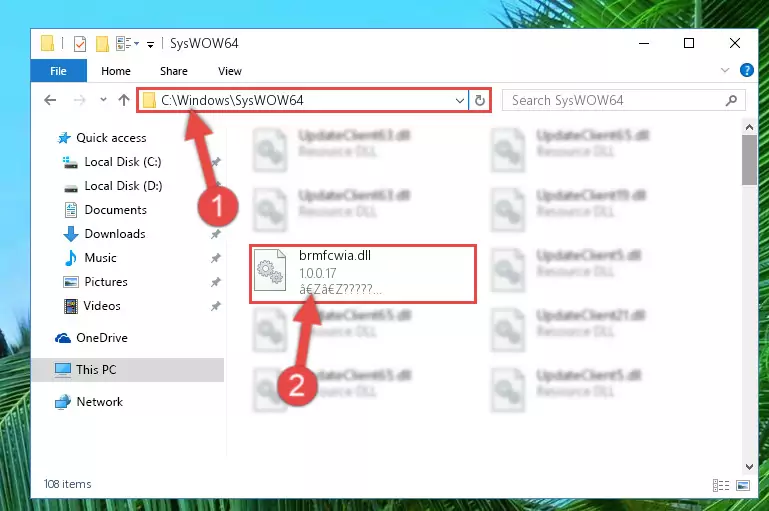Open Local Disk (D:) in sidebar
The height and width of the screenshot is (511, 769).
[113, 186]
